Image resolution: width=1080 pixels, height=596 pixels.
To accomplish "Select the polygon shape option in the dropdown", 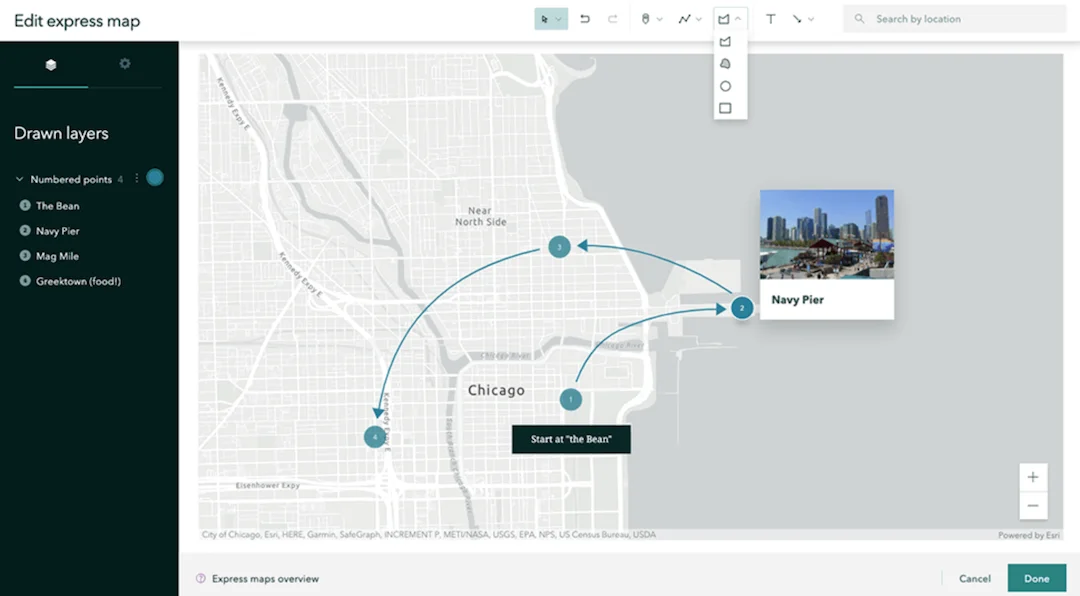I will pyautogui.click(x=725, y=42).
